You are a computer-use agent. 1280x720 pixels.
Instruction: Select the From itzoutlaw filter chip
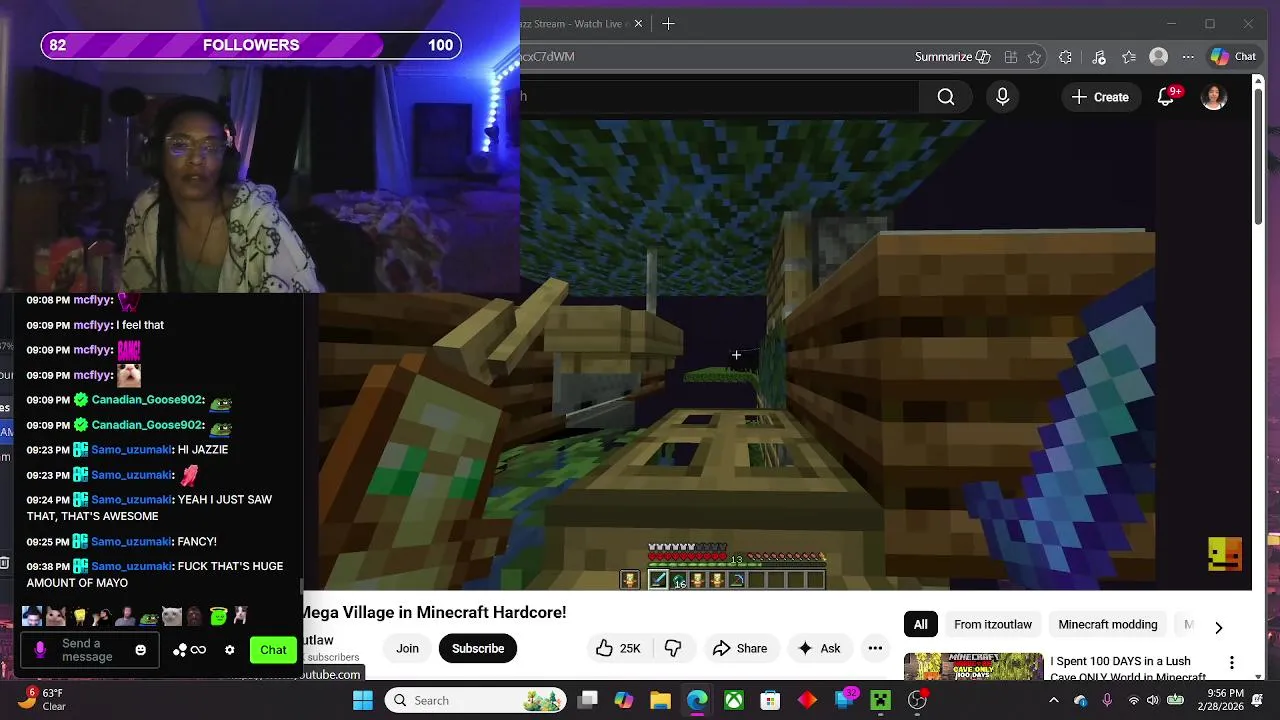[993, 624]
